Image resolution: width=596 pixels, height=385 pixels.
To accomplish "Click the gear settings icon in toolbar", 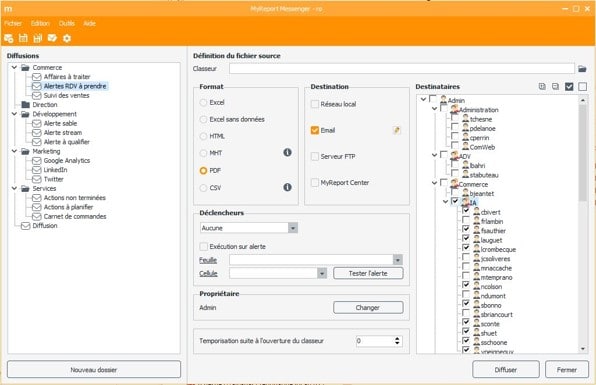I will 67,38.
